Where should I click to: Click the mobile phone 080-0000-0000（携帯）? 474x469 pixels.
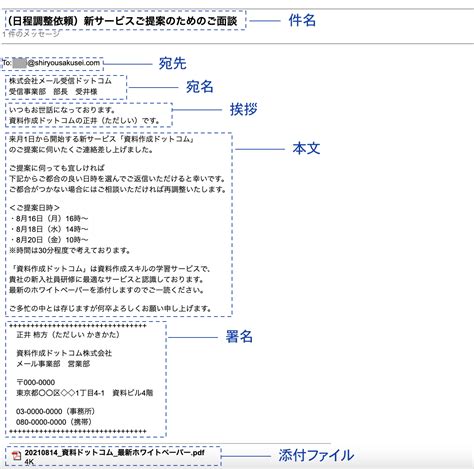54,422
